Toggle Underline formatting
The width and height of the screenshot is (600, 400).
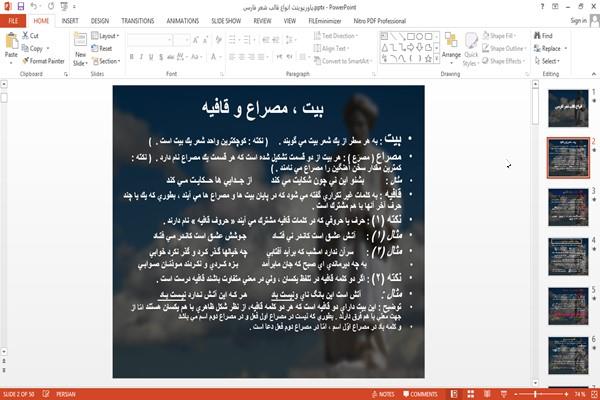pyautogui.click(x=151, y=57)
